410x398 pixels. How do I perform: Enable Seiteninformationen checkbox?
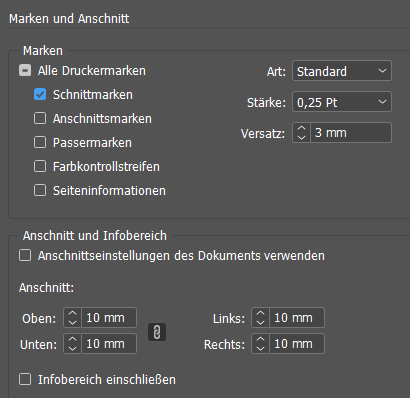(40, 191)
